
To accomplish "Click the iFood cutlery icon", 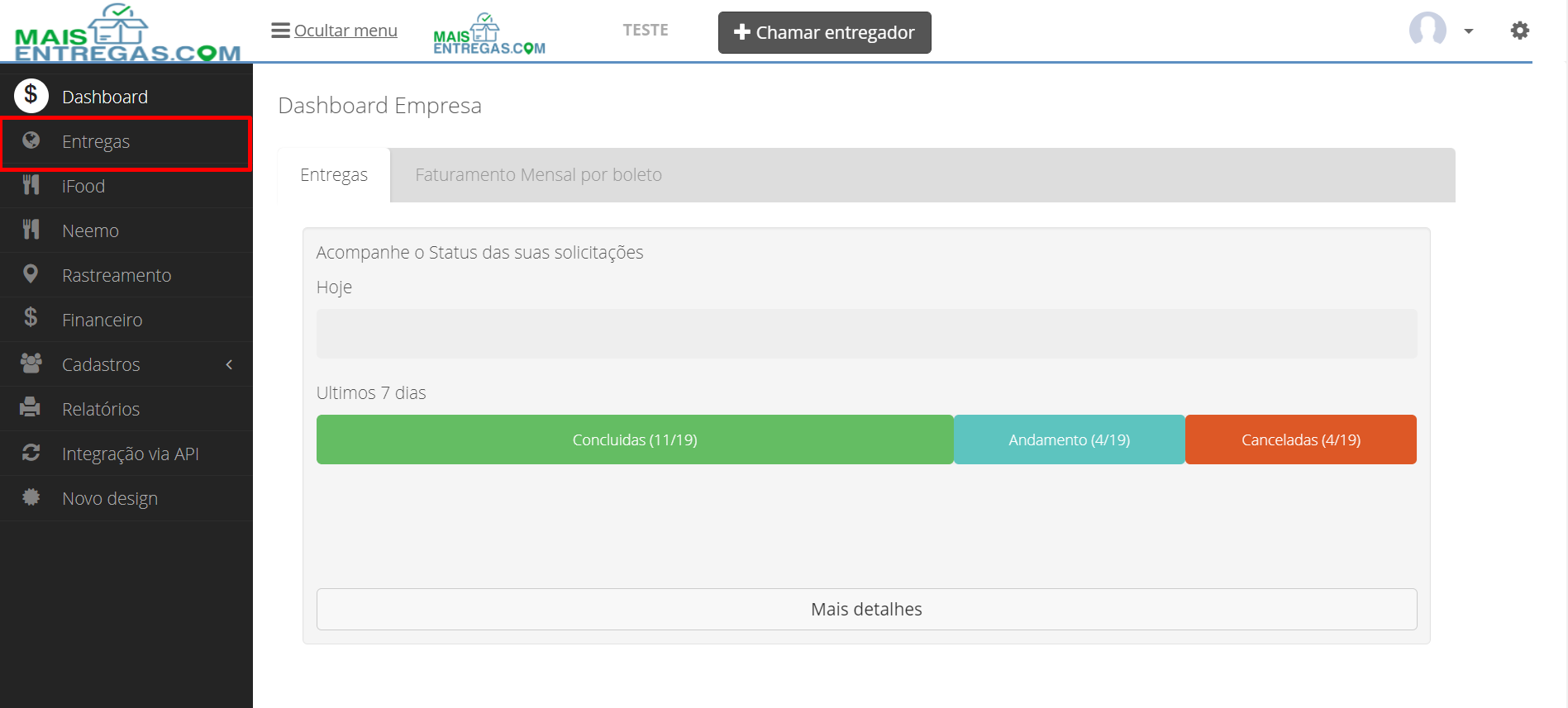I will tap(31, 185).
